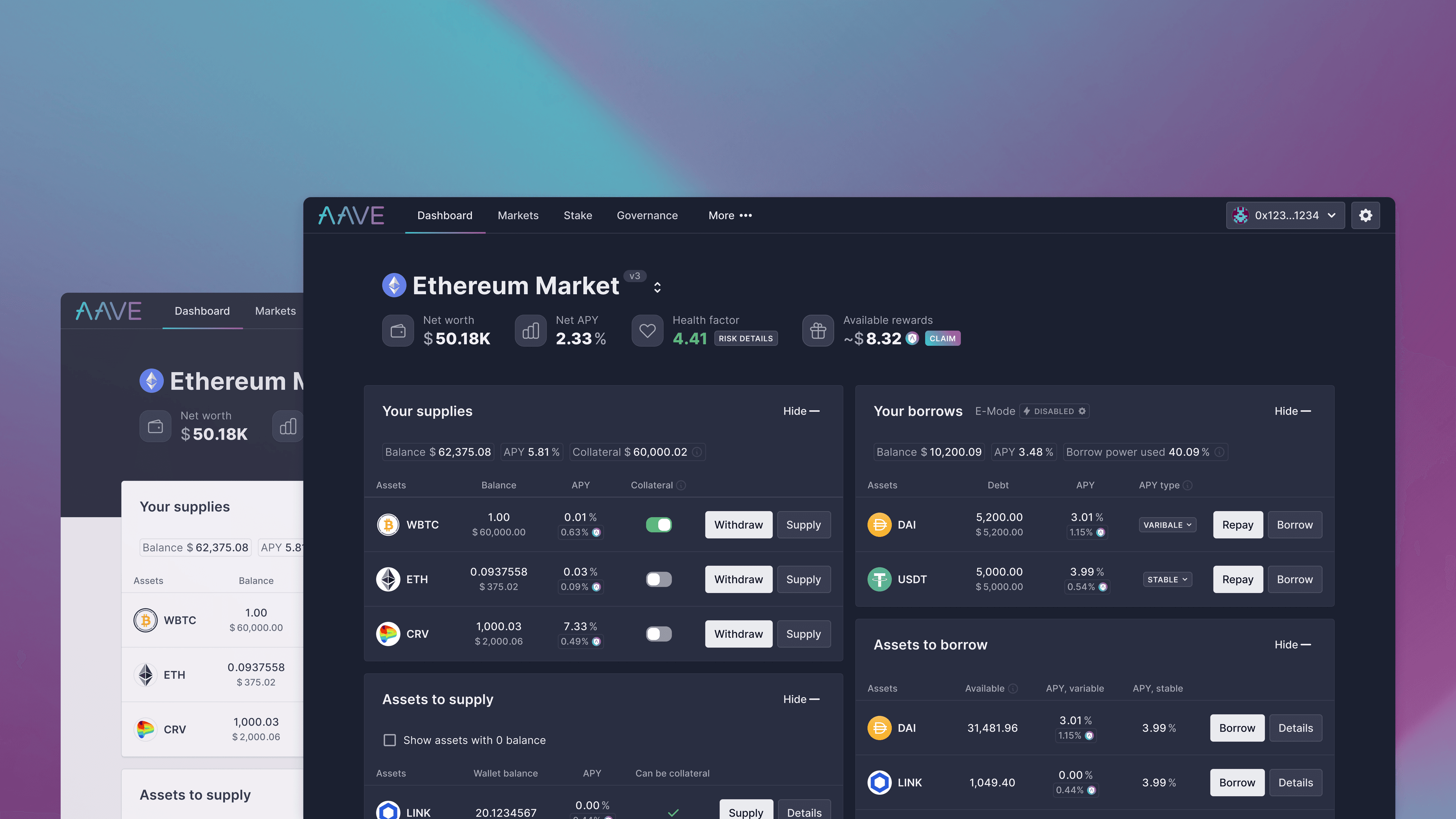This screenshot has width=1456, height=819.
Task: Toggle ETH collateral switch off
Action: [658, 579]
